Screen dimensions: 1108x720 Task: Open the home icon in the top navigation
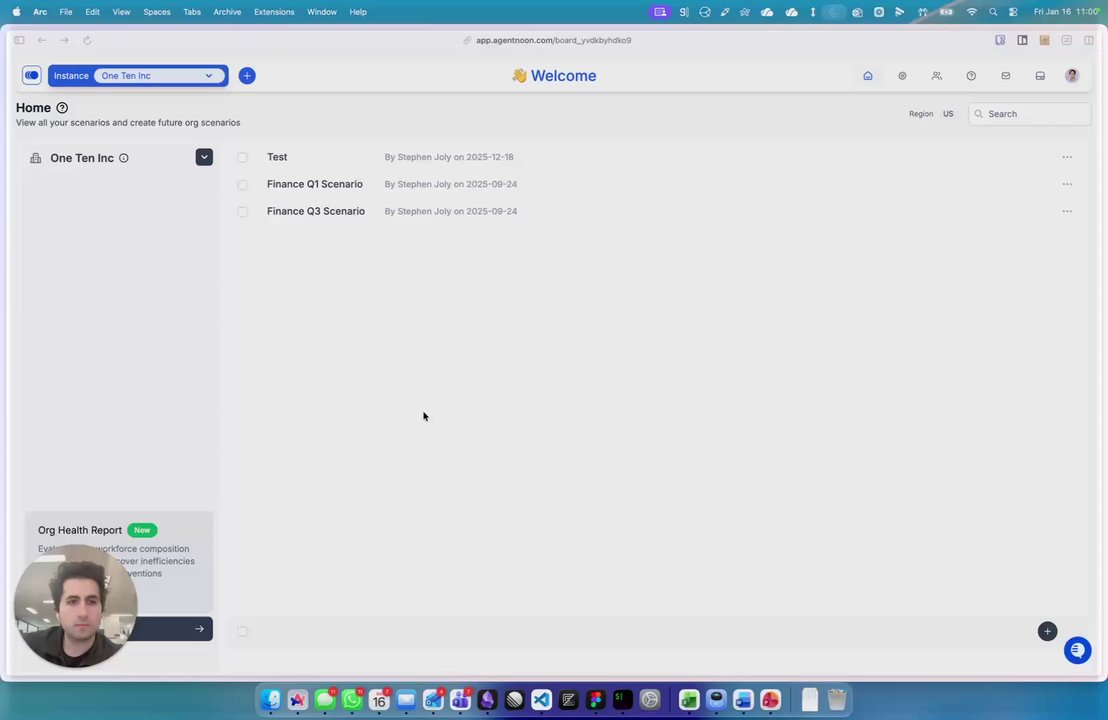(868, 76)
